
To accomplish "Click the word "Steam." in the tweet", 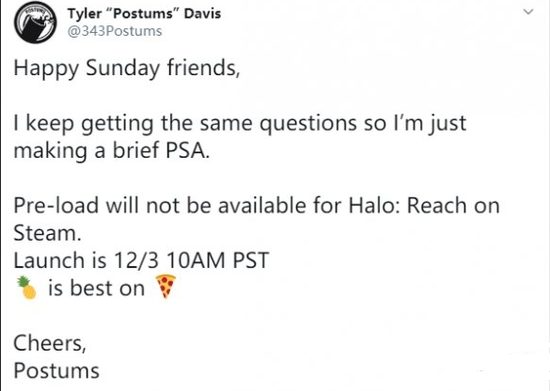I will [x=47, y=233].
